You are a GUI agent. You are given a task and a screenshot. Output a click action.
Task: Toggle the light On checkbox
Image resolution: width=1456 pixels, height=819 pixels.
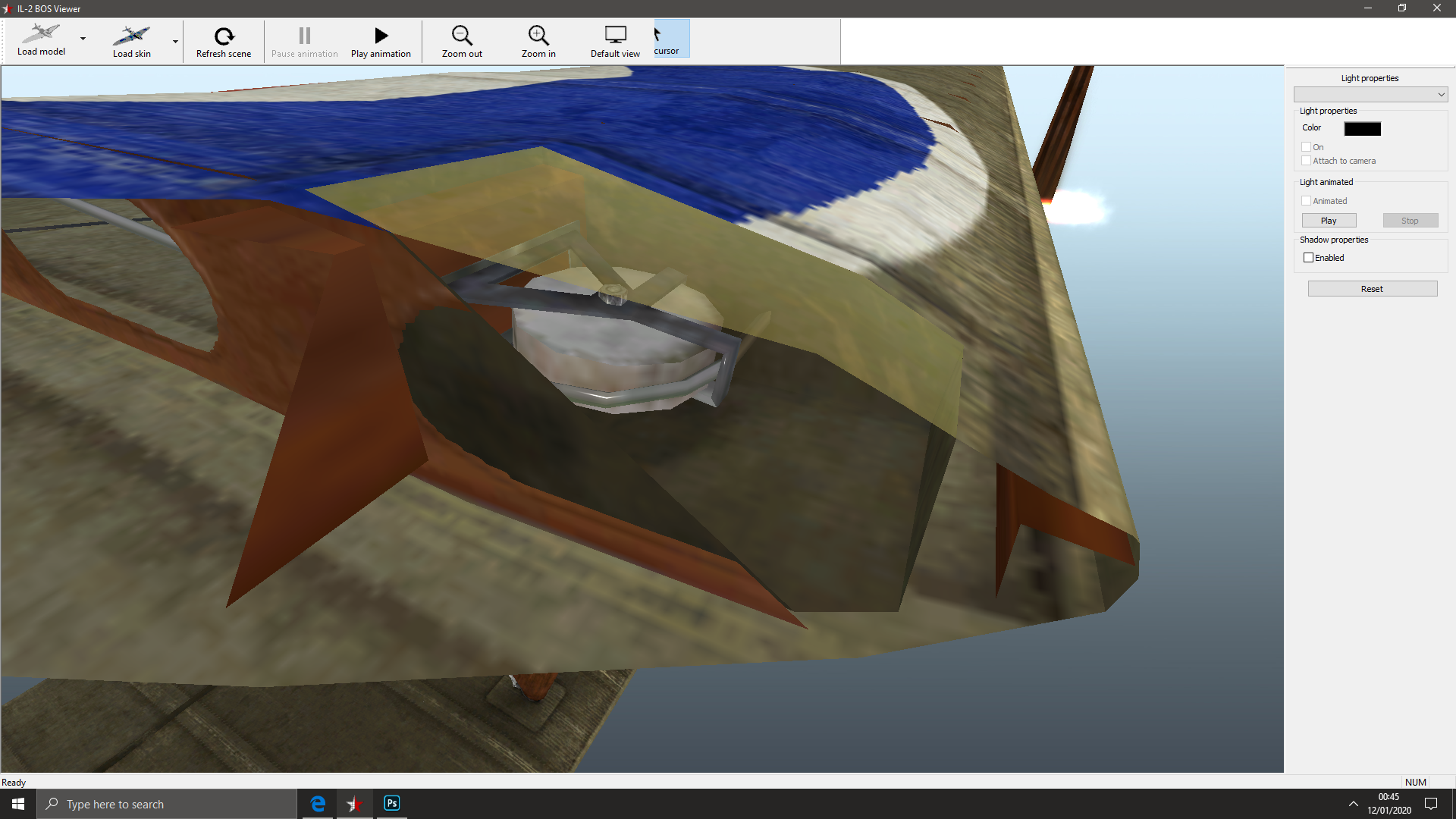pos(1307,147)
